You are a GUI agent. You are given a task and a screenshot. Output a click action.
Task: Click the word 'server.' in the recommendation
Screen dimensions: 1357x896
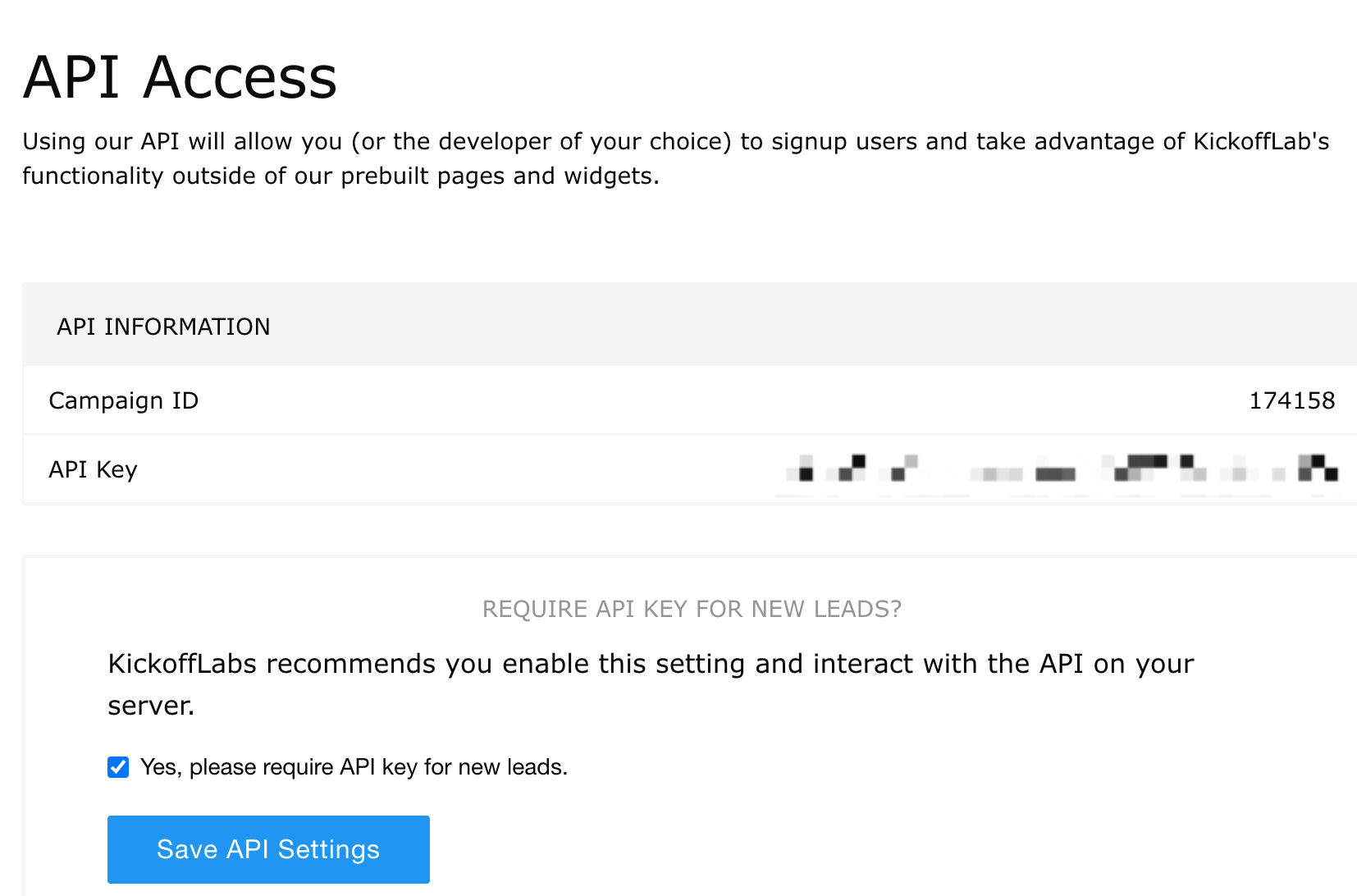[x=151, y=706]
